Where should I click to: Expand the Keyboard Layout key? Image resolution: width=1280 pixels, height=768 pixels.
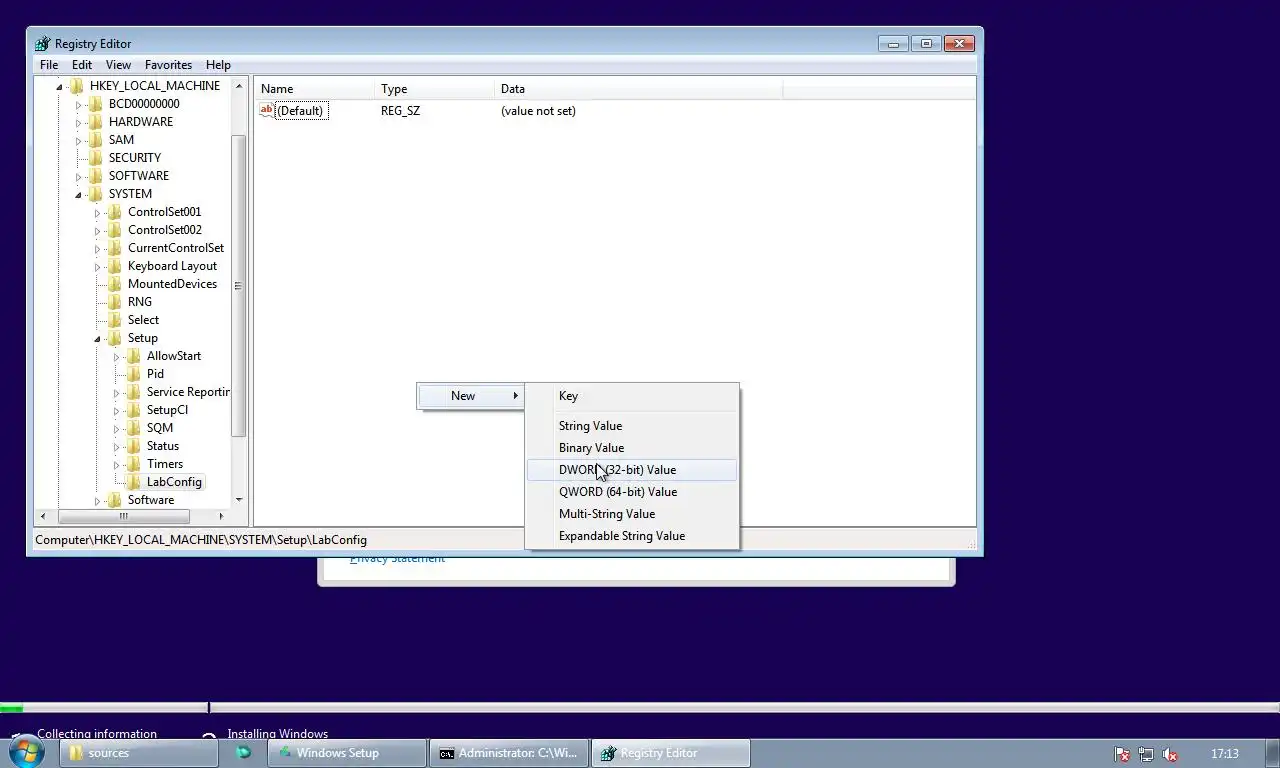(97, 266)
